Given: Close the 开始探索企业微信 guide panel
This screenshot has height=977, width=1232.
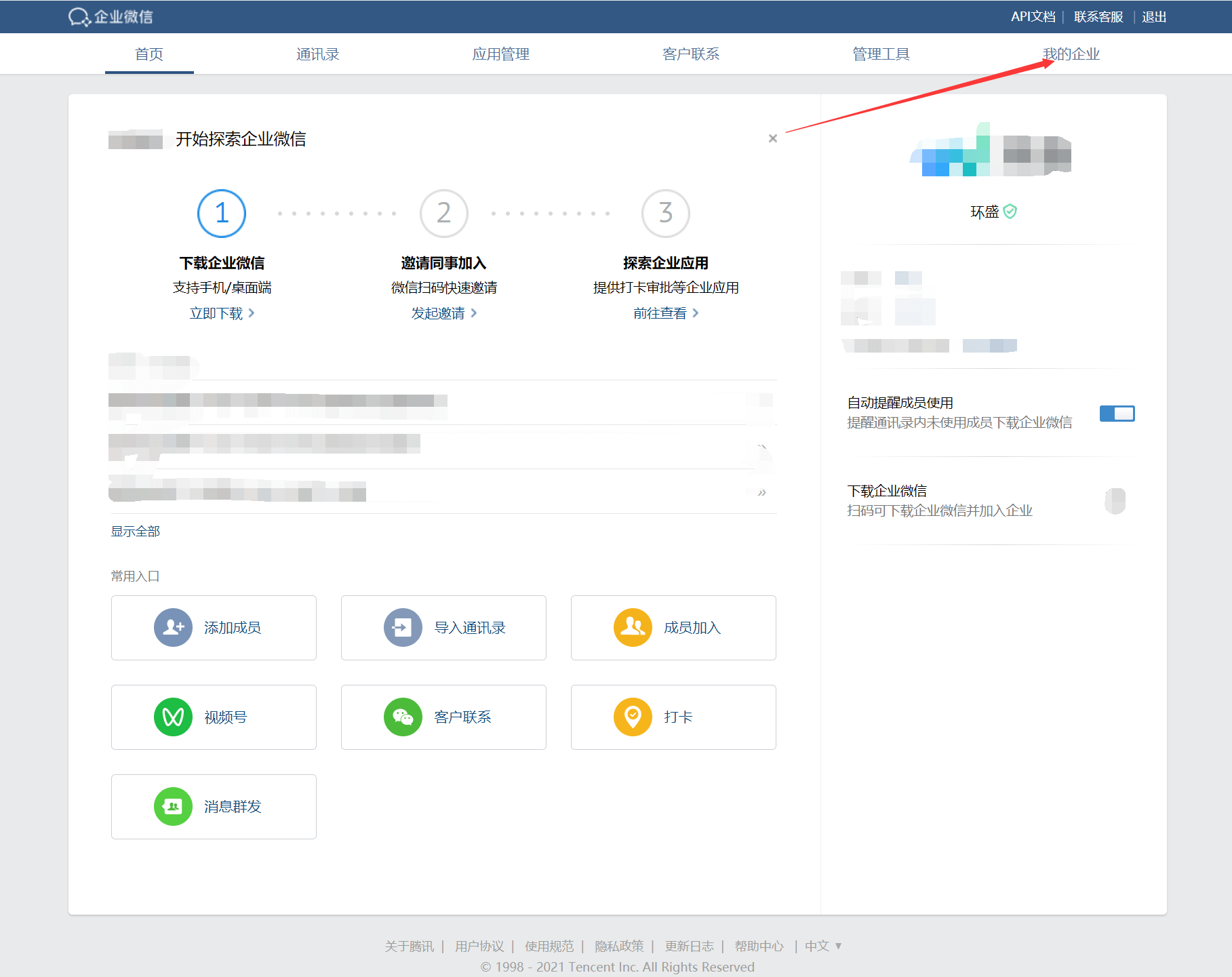Looking at the screenshot, I should pos(773,138).
